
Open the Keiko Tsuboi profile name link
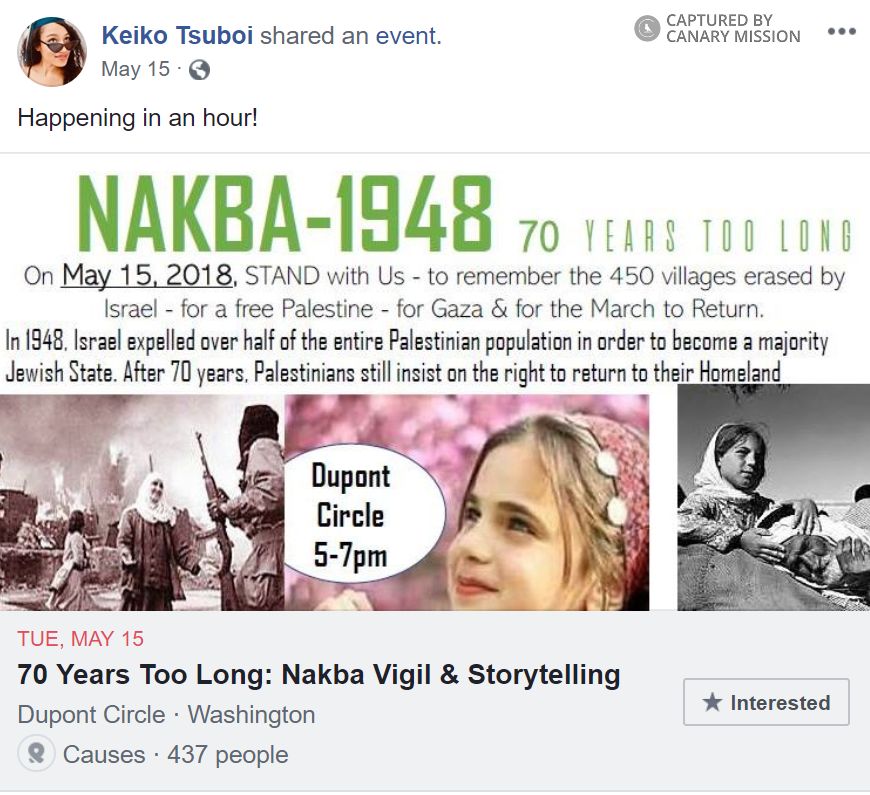coord(177,37)
